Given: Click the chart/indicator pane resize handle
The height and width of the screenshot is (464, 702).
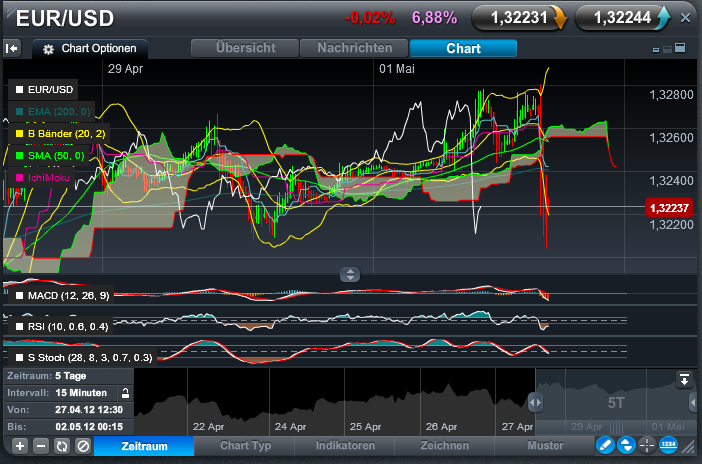Looking at the screenshot, I should [x=350, y=274].
